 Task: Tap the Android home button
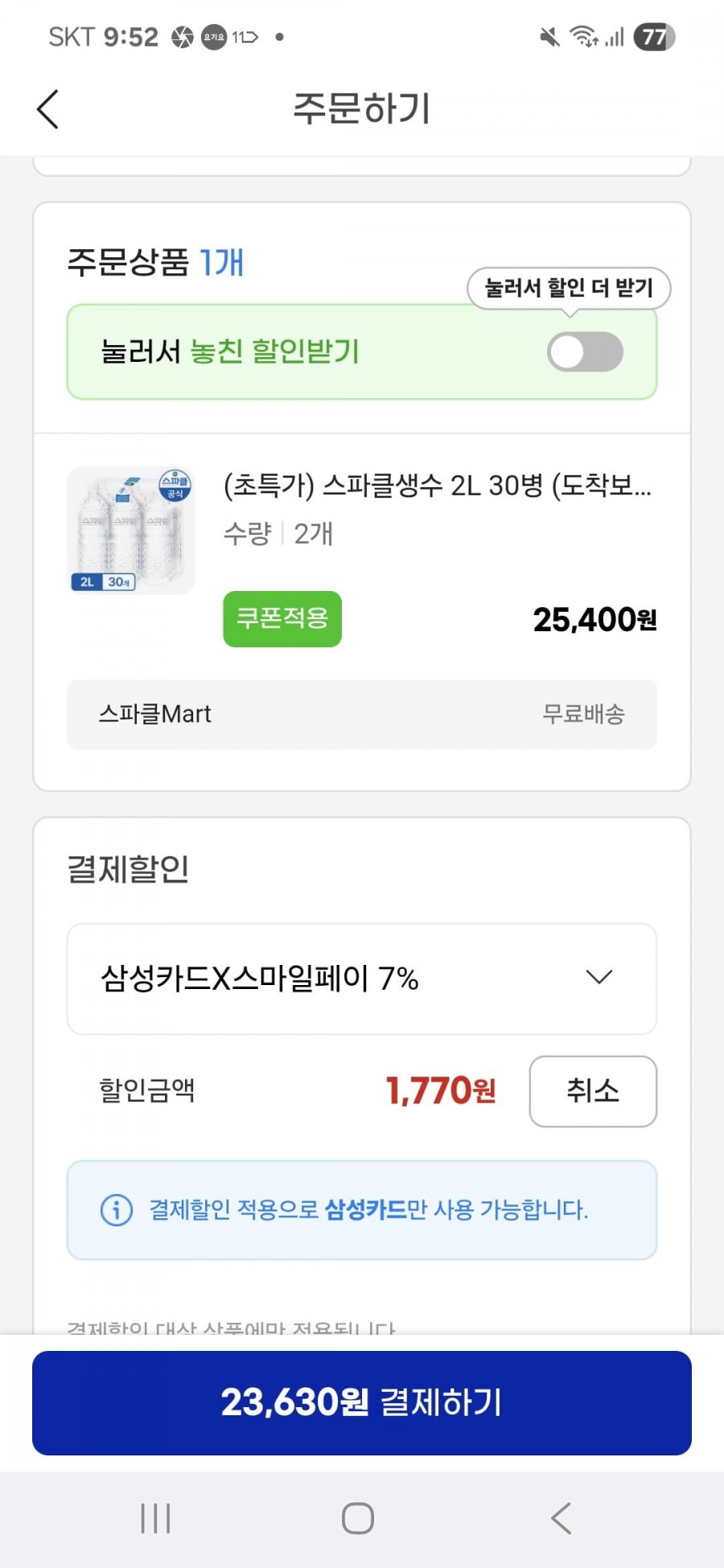coord(358,1518)
